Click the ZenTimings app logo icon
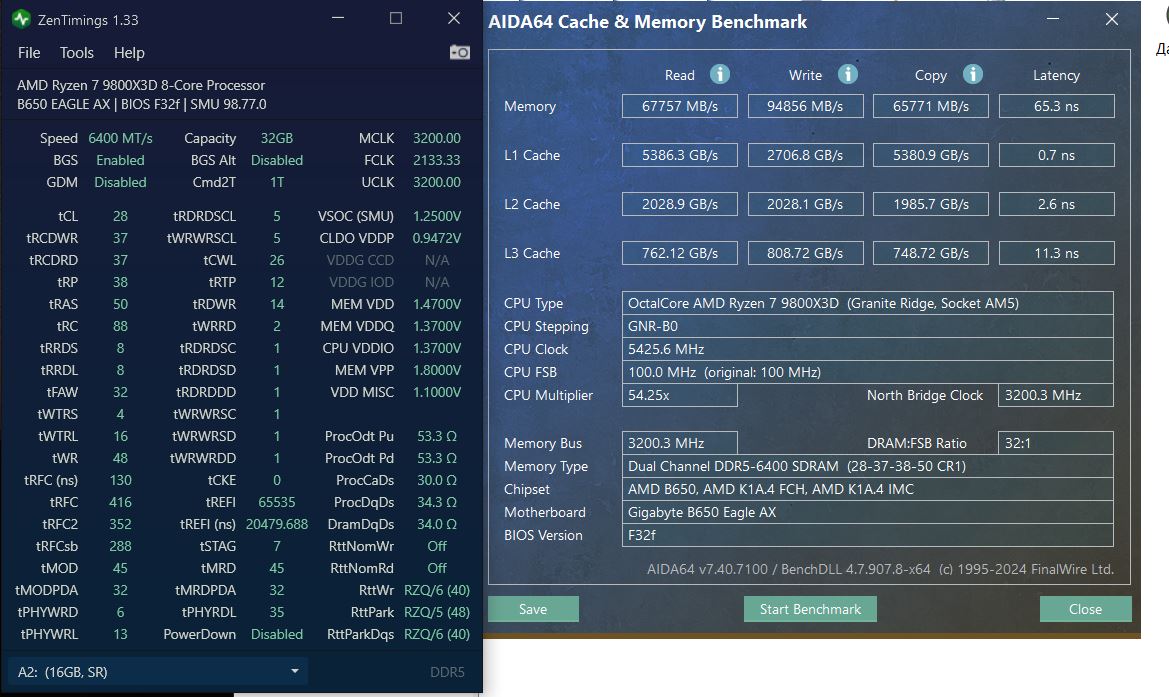The height and width of the screenshot is (697, 1169). coord(21,19)
